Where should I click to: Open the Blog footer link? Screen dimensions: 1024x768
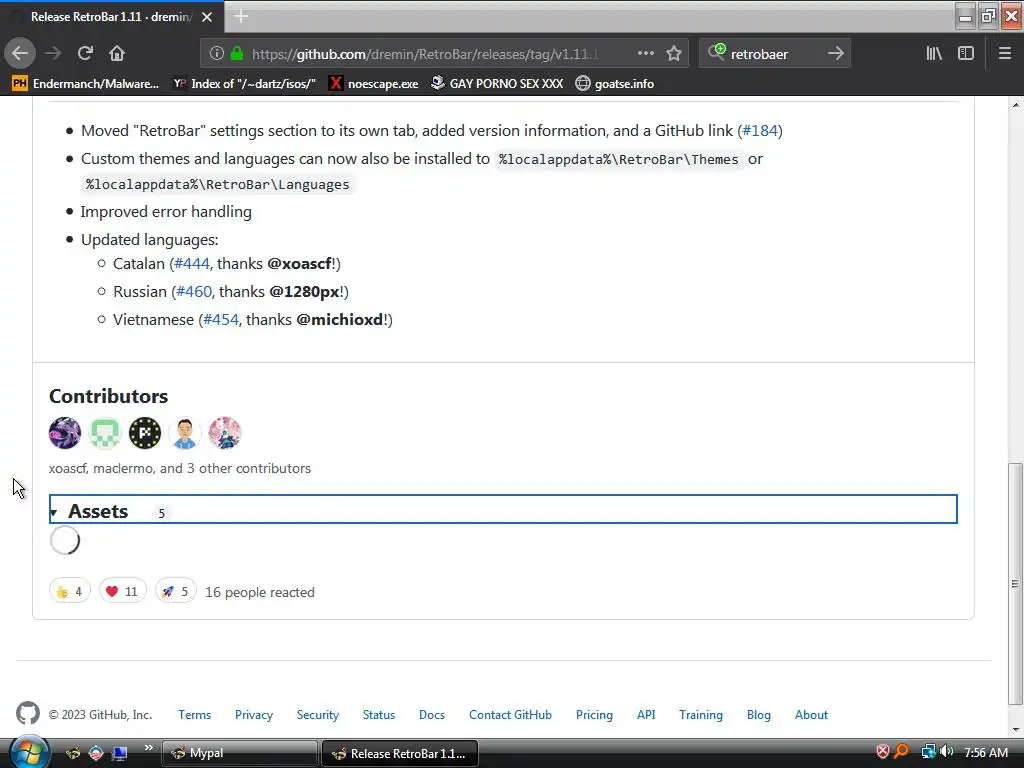(759, 715)
